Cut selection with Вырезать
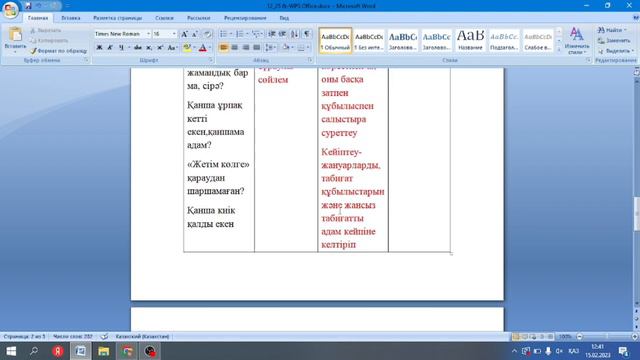This screenshot has width=640, height=360. pyautogui.click(x=46, y=31)
